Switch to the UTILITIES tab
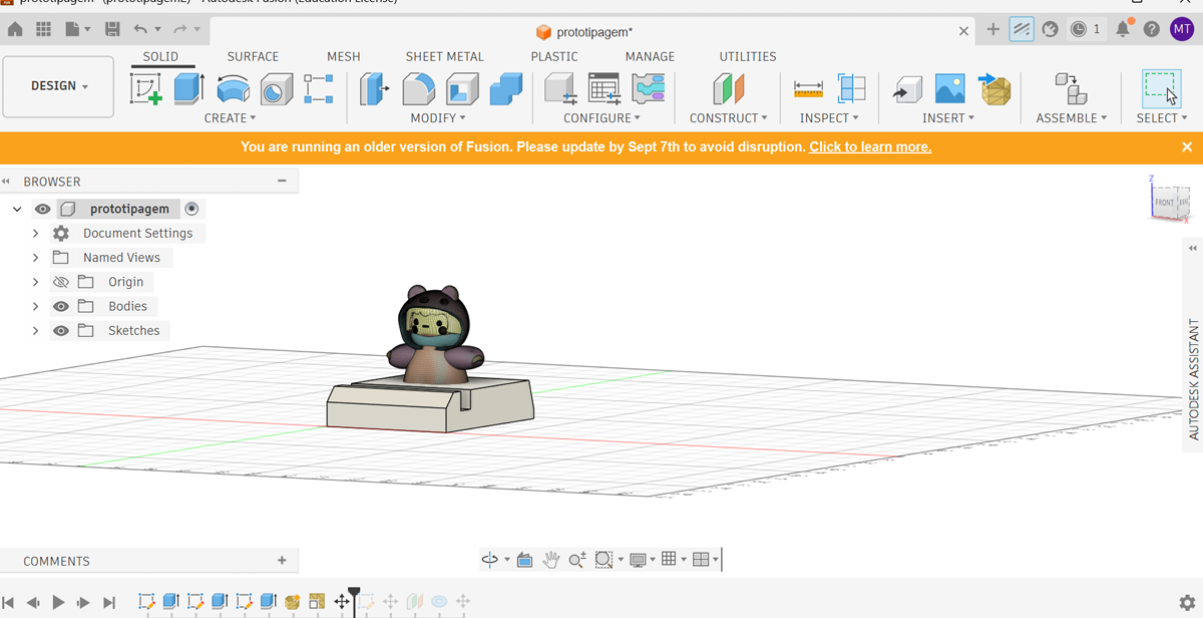Image resolution: width=1203 pixels, height=618 pixels. point(748,56)
